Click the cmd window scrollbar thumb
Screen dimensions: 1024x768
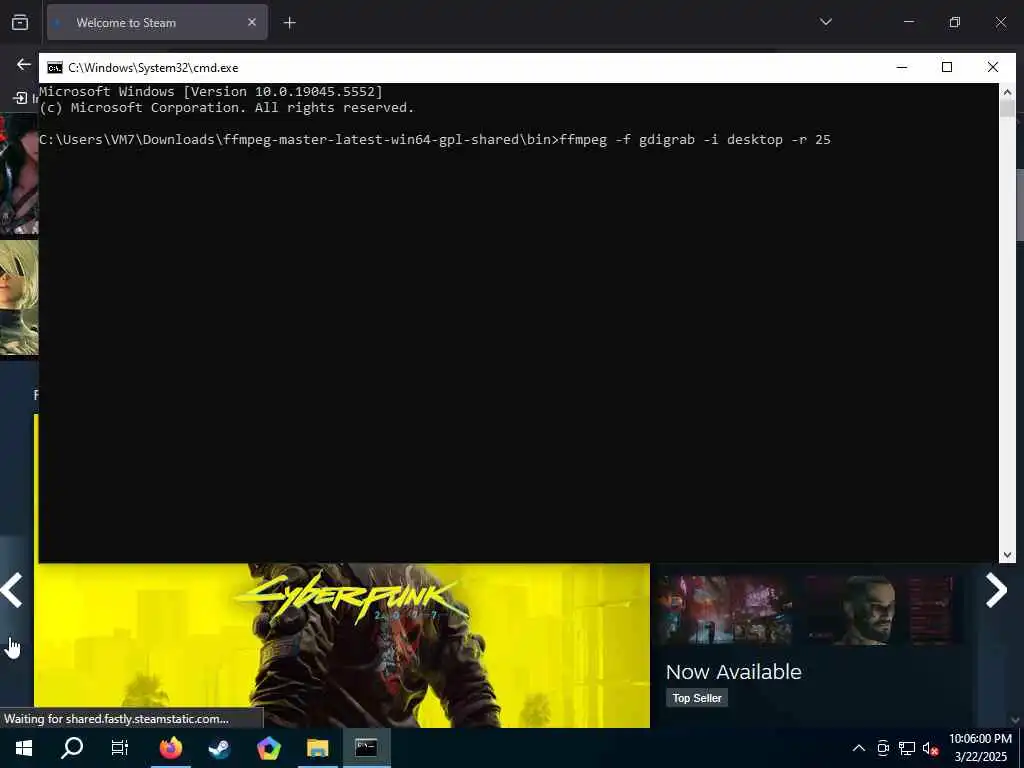coord(1007,108)
